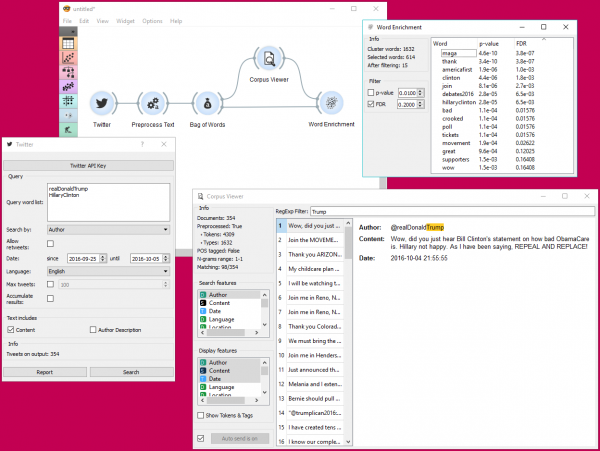Select the Preprocess Text widget node

tap(152, 103)
